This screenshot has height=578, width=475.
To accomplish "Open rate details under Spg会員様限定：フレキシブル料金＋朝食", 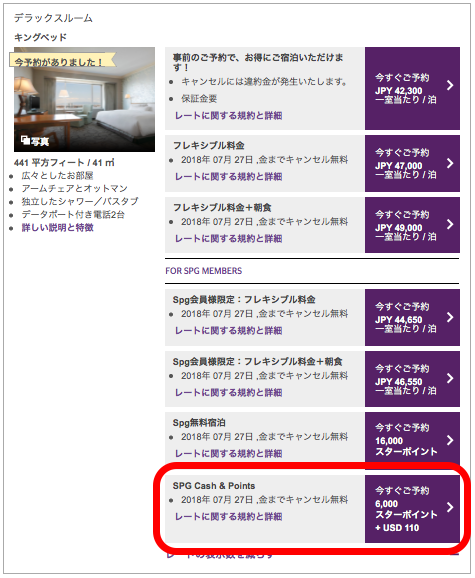I will (228, 393).
